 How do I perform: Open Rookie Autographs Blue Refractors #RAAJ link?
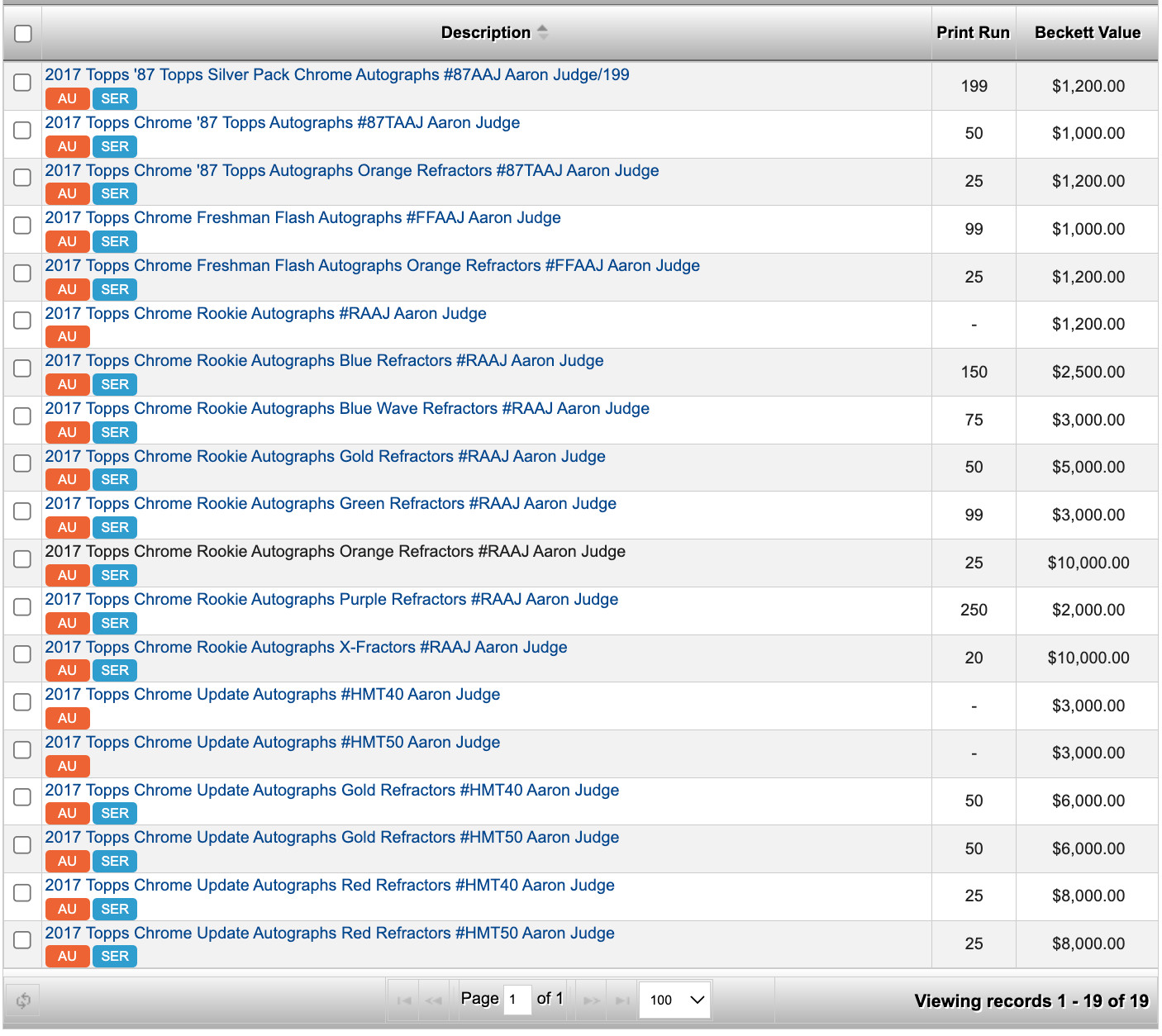pos(324,360)
